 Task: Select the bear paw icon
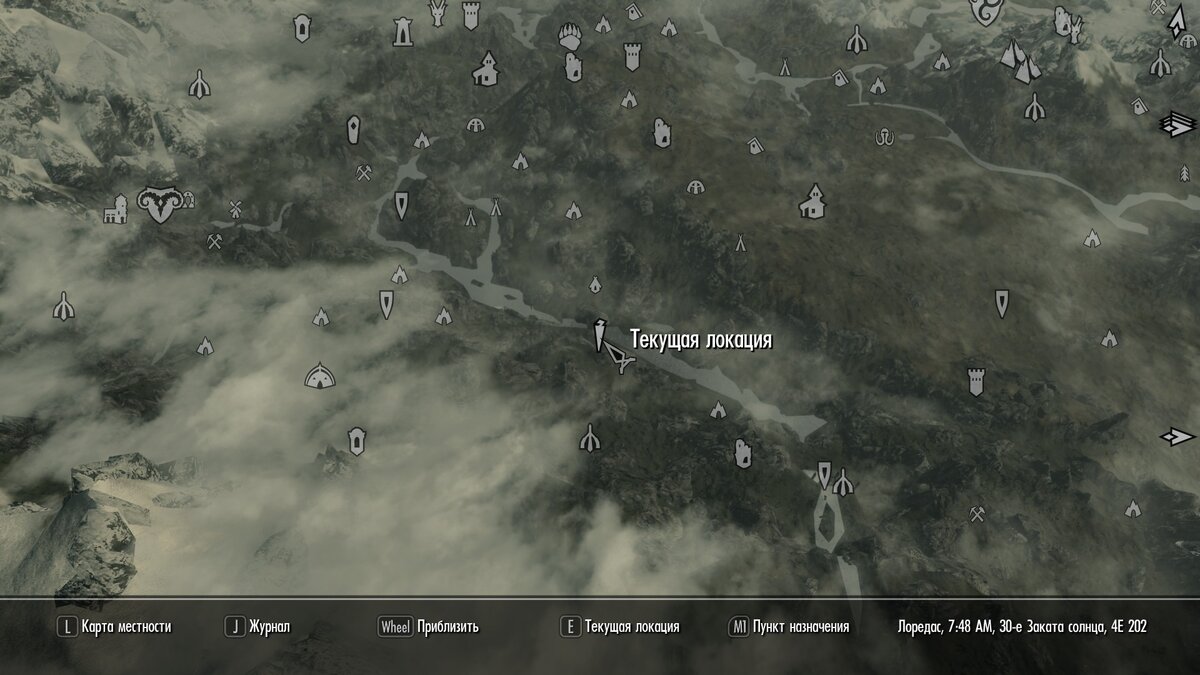tap(570, 36)
